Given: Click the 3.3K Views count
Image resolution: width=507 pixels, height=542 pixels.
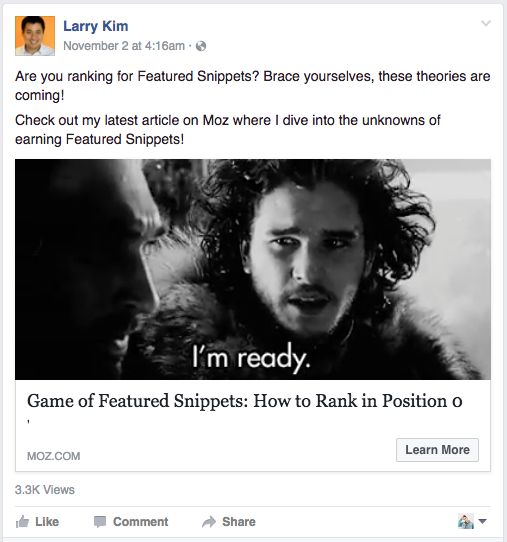Looking at the screenshot, I should [45, 490].
